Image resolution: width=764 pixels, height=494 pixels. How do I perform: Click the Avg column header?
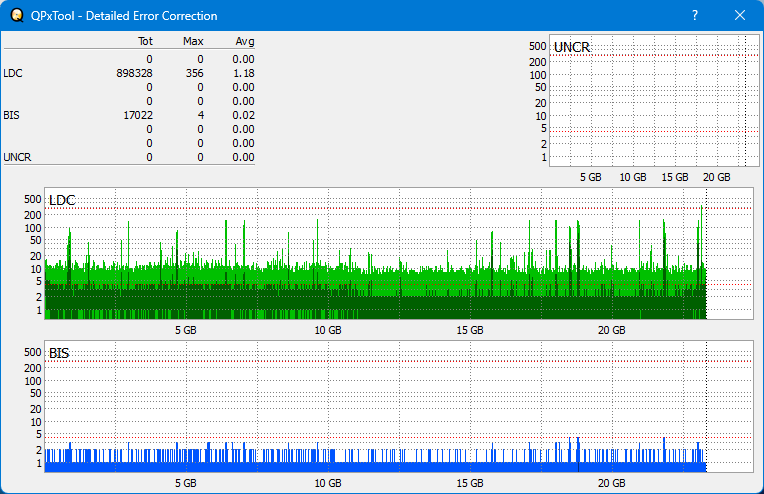point(245,41)
